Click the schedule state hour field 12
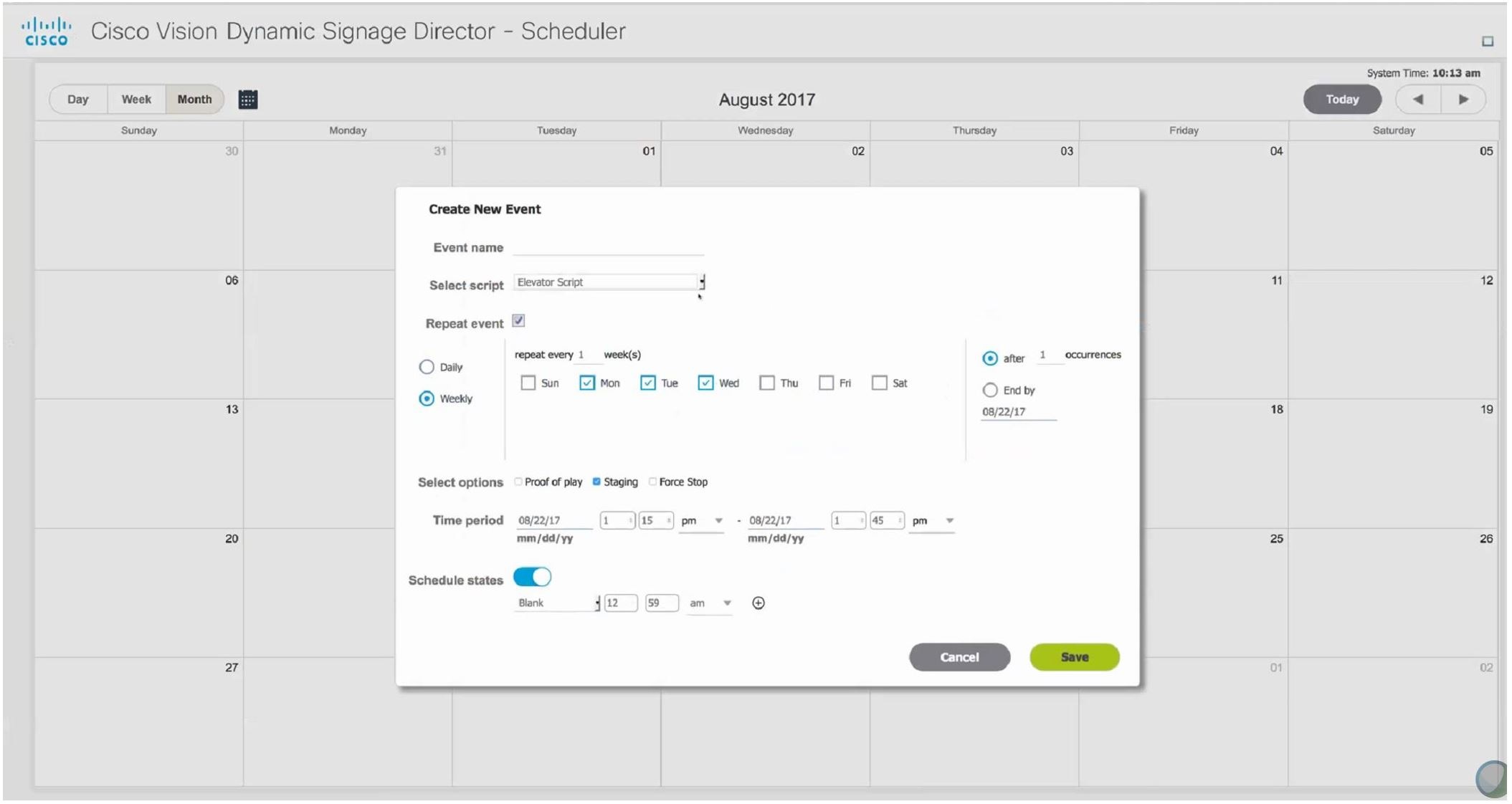Image resolution: width=1512 pixels, height=804 pixels. coord(621,603)
